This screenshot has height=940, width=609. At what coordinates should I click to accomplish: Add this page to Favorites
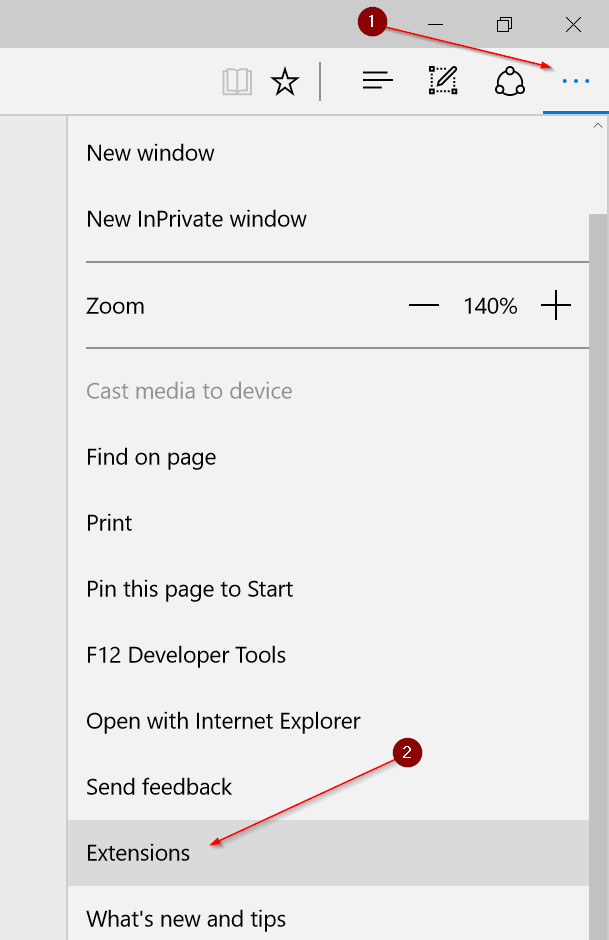[x=285, y=81]
